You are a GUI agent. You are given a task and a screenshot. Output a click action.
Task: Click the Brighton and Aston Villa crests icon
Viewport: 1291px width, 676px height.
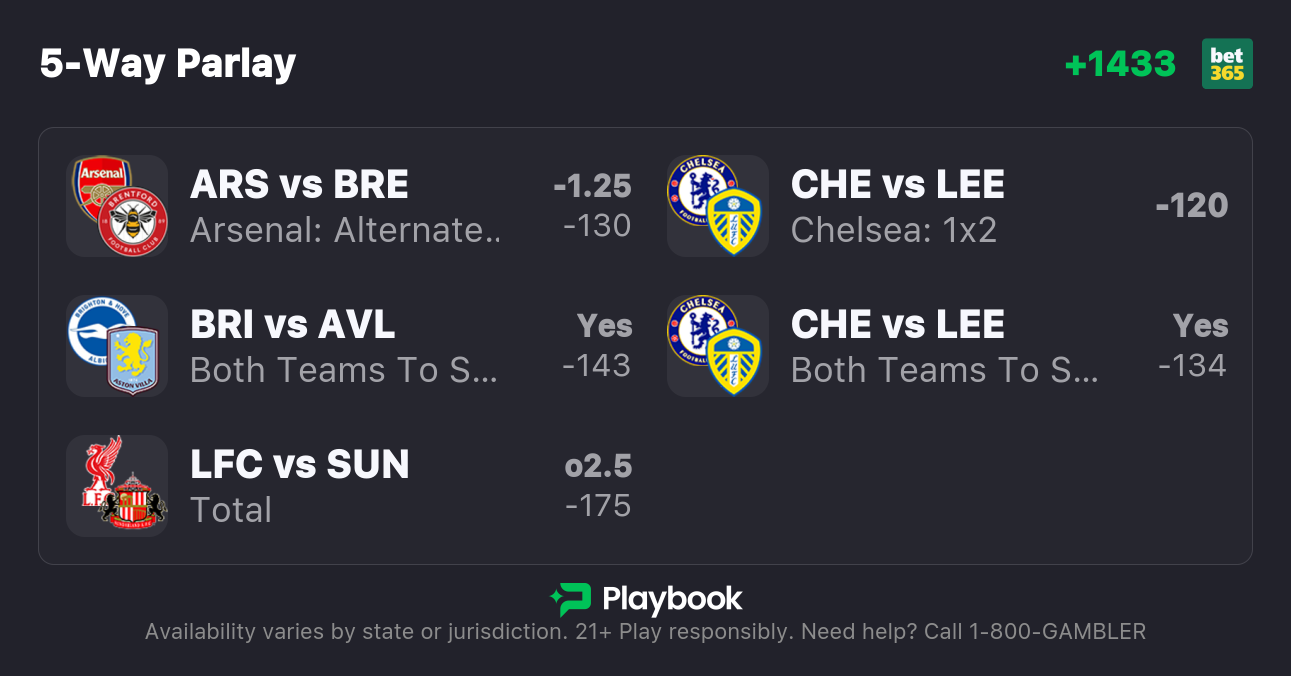(x=117, y=346)
